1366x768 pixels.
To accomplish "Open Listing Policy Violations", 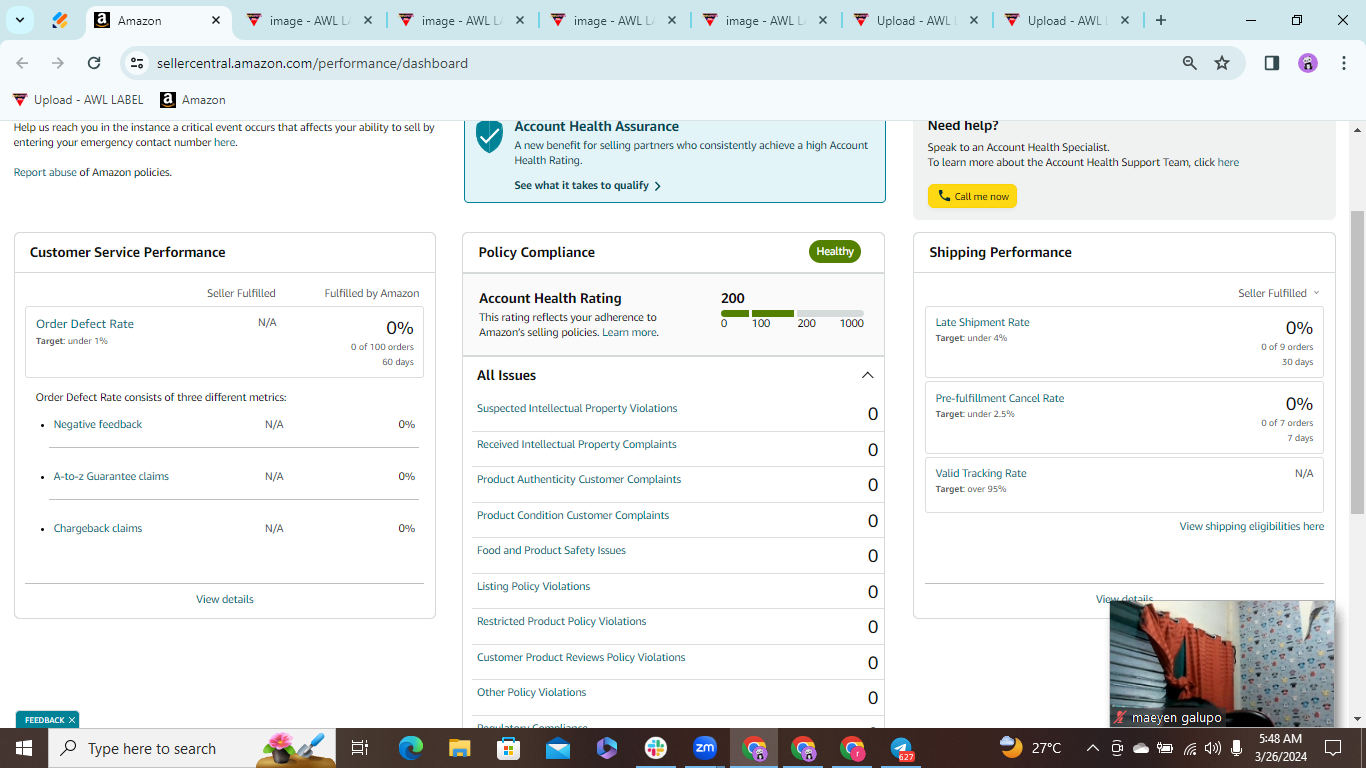I will click(x=534, y=586).
